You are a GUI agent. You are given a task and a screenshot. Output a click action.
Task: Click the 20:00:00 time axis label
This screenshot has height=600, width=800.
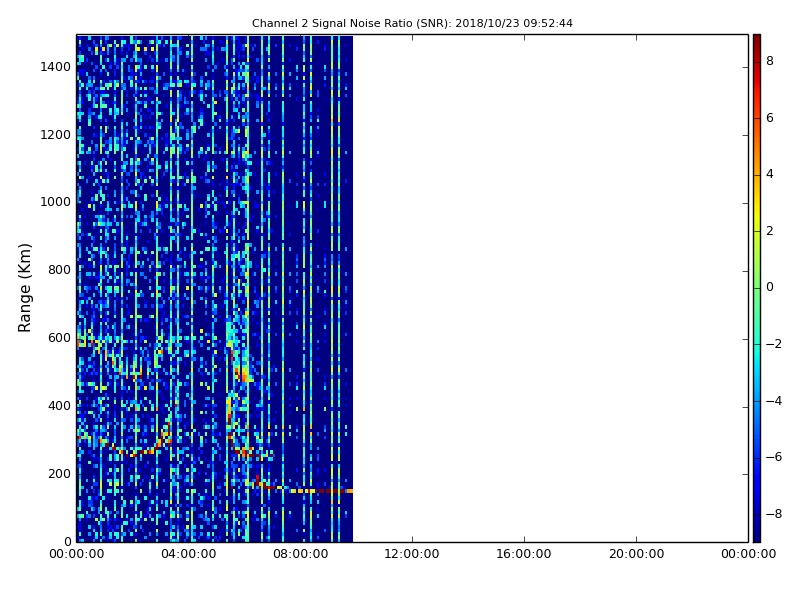(x=636, y=554)
